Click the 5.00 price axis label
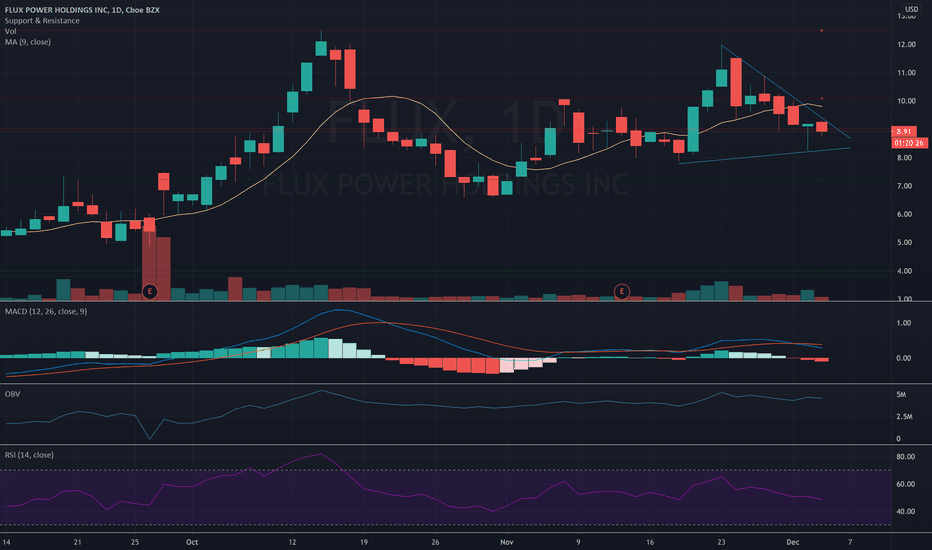This screenshot has height=550, width=932. (x=904, y=243)
